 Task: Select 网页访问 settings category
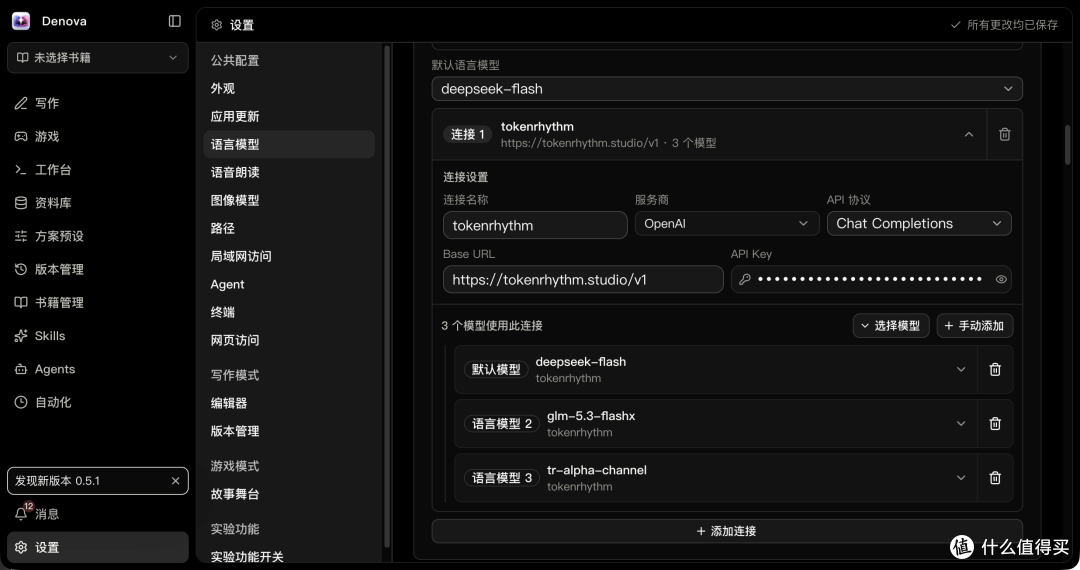(289, 340)
